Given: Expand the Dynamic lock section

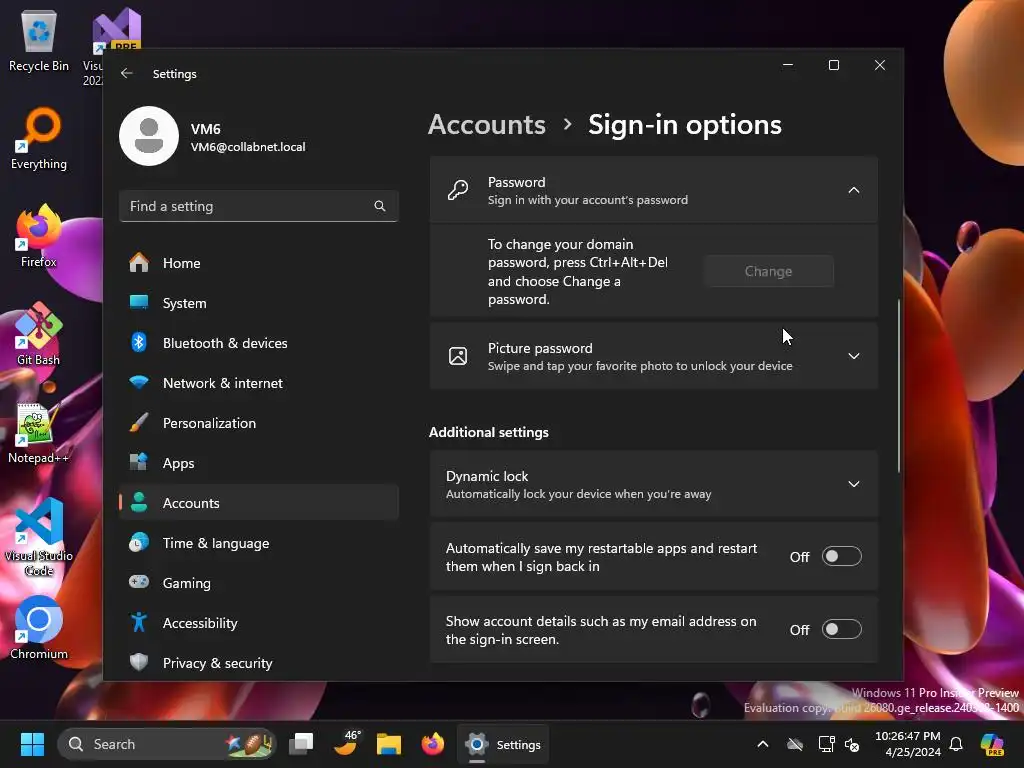Looking at the screenshot, I should [x=854, y=484].
